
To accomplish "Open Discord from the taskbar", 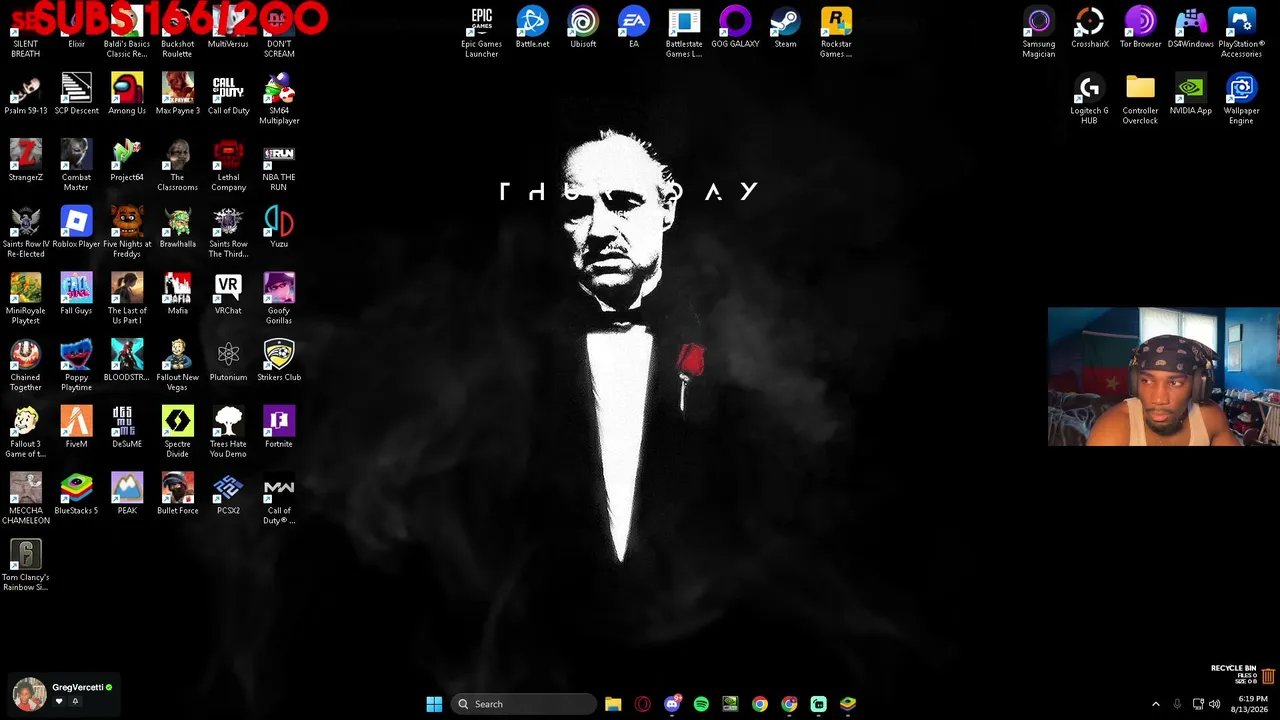I will point(672,704).
